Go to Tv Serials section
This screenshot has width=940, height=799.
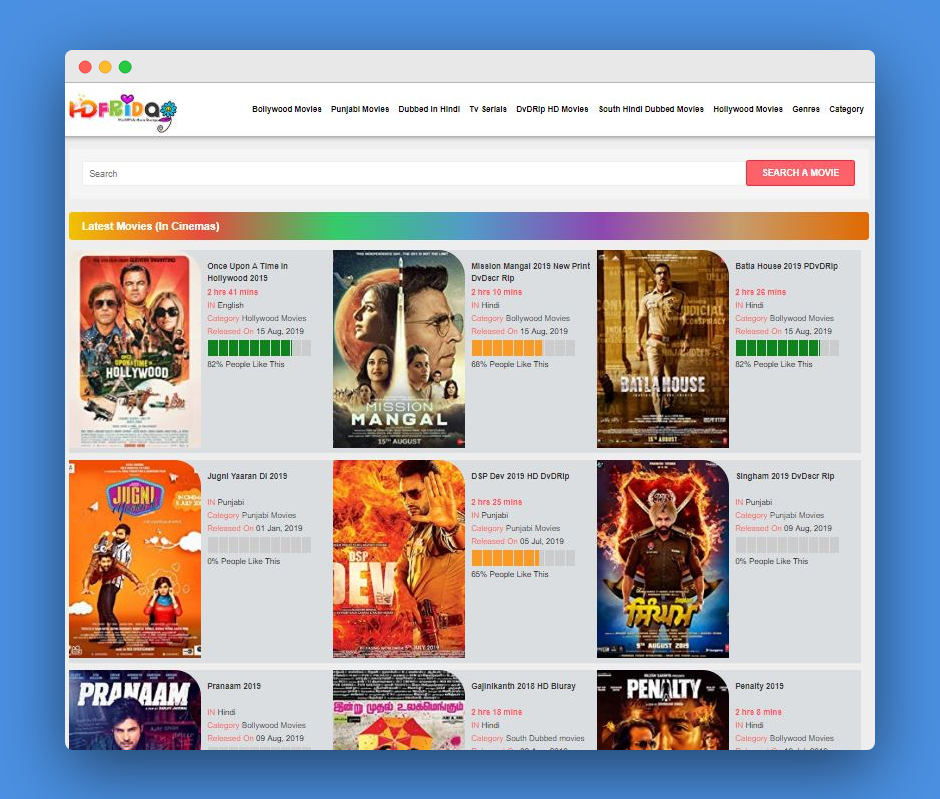click(x=488, y=109)
